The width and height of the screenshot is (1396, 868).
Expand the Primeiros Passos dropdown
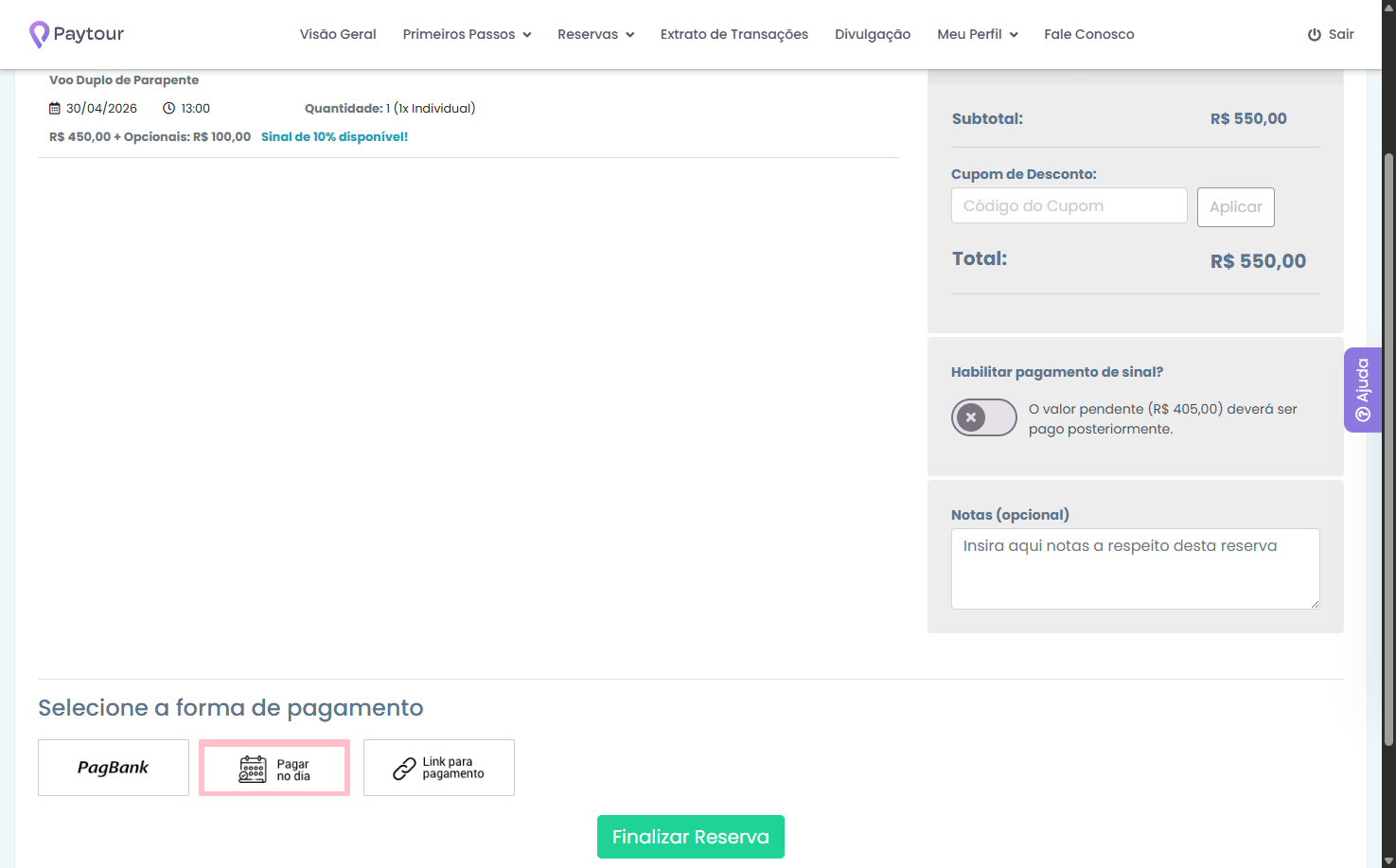pos(467,34)
